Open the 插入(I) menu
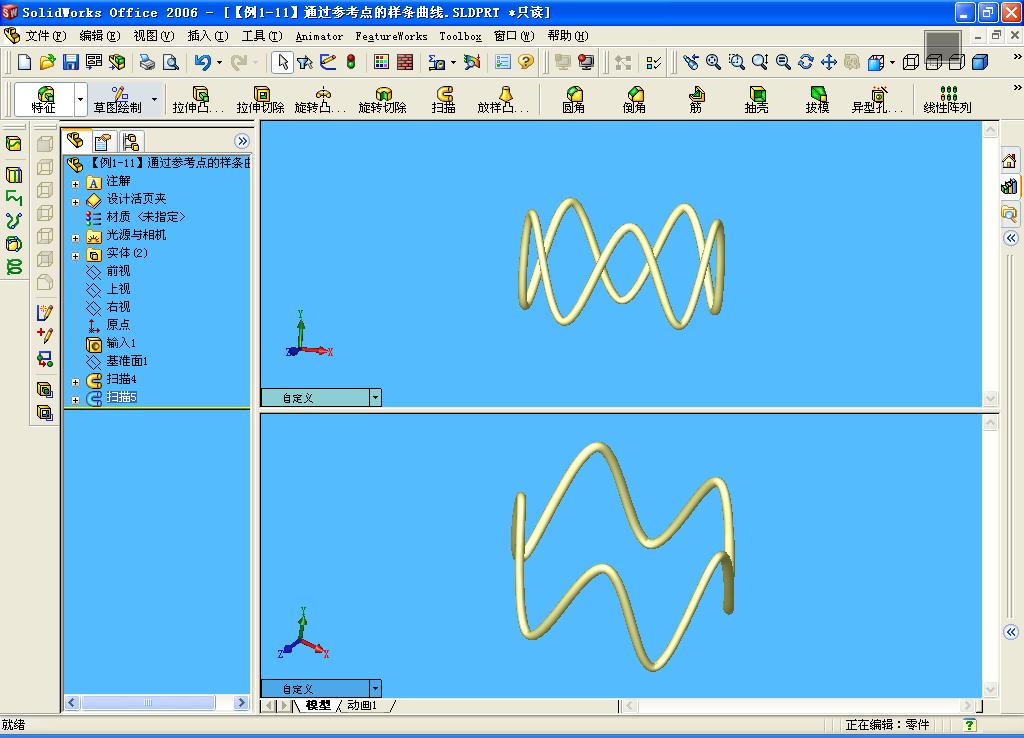Screen dimensions: 1024x738 tap(208, 36)
